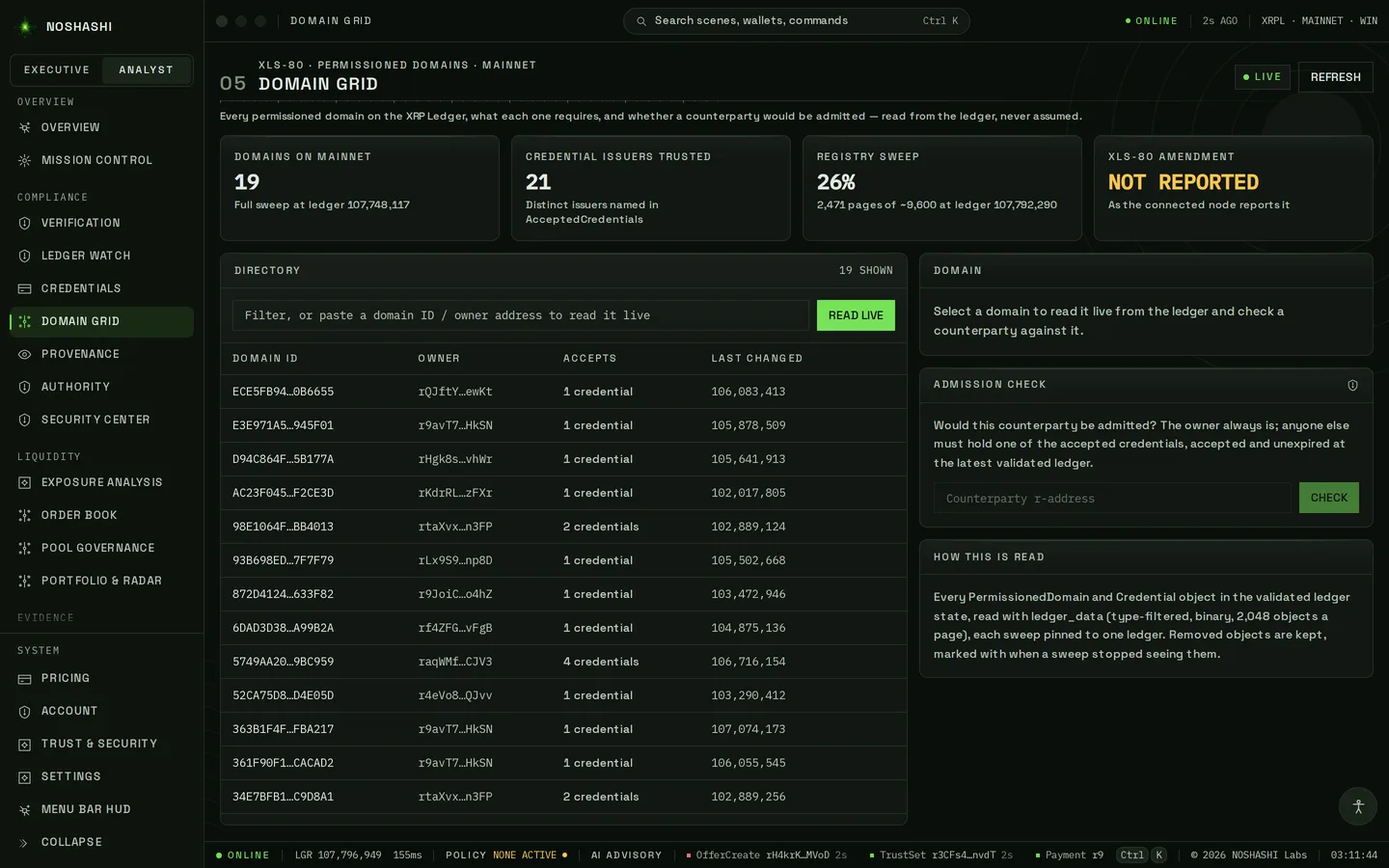The image size is (1389, 868).
Task: Click the NOSHASHI logo icon
Action: [26, 27]
